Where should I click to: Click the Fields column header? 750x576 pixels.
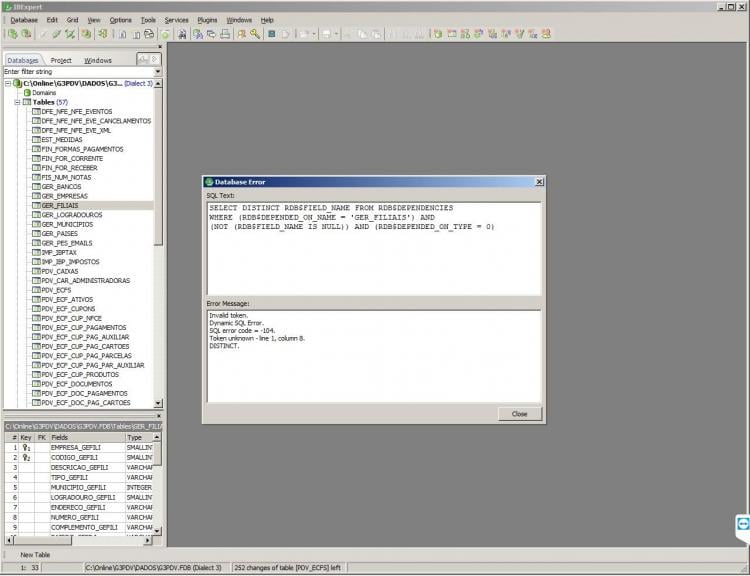(87, 438)
